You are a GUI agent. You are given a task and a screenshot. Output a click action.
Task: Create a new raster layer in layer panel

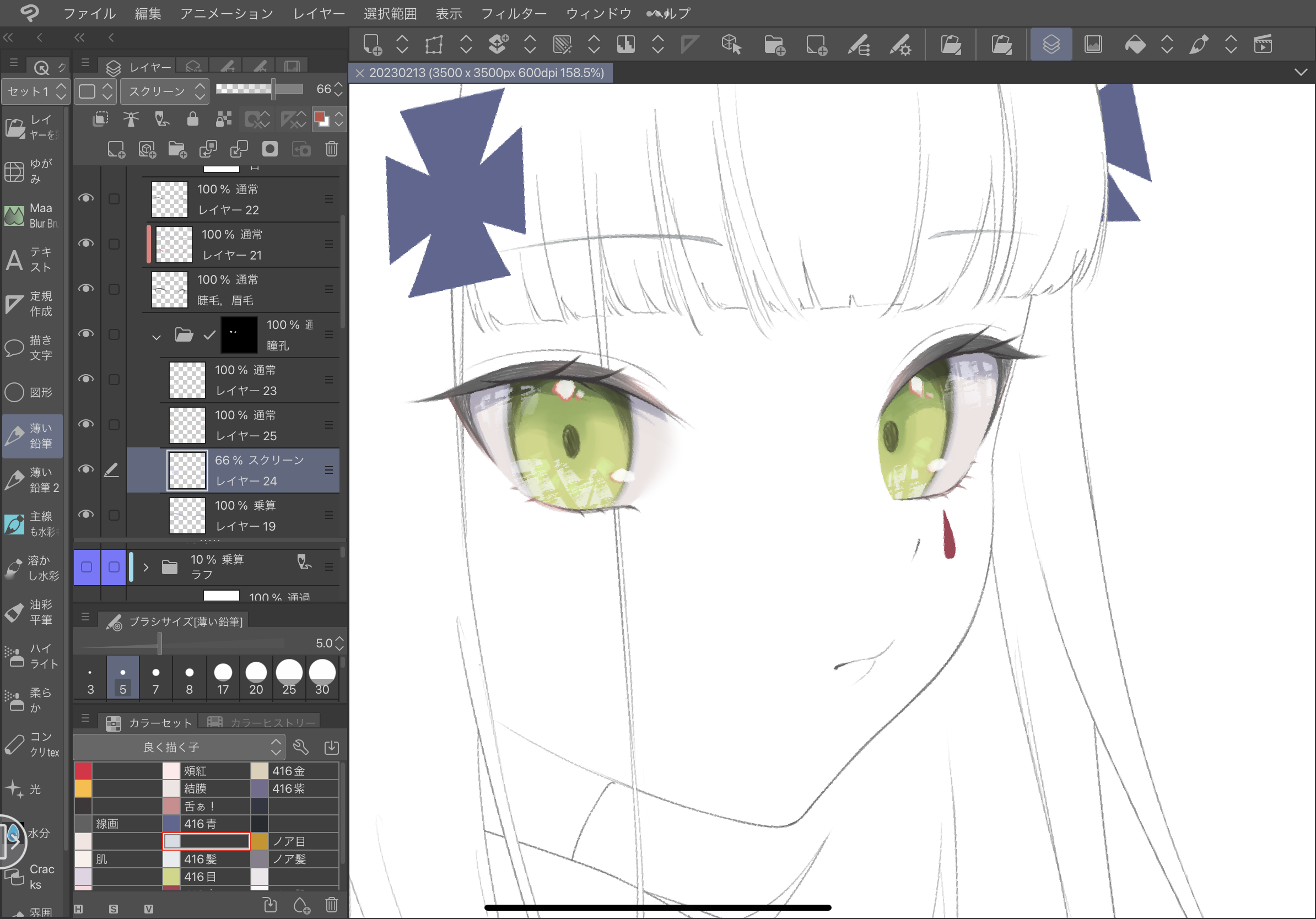click(116, 149)
